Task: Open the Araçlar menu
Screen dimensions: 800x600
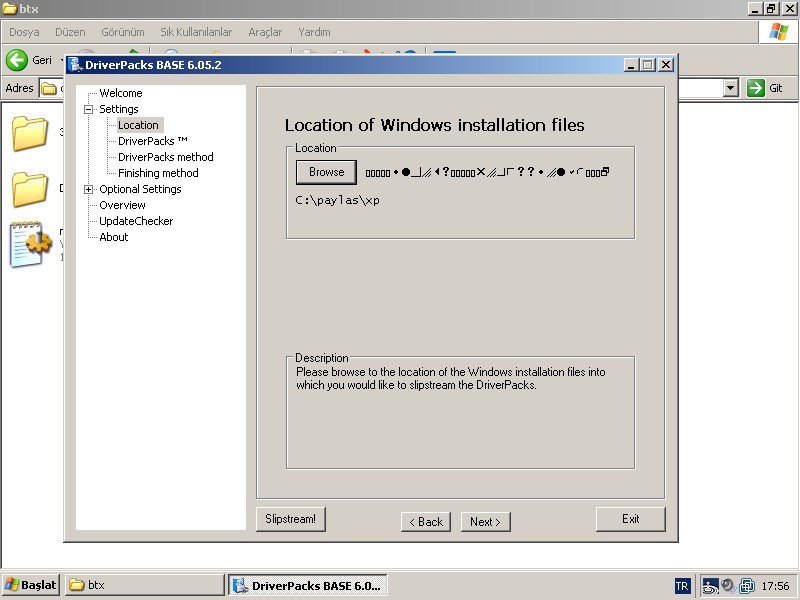Action: point(265,32)
